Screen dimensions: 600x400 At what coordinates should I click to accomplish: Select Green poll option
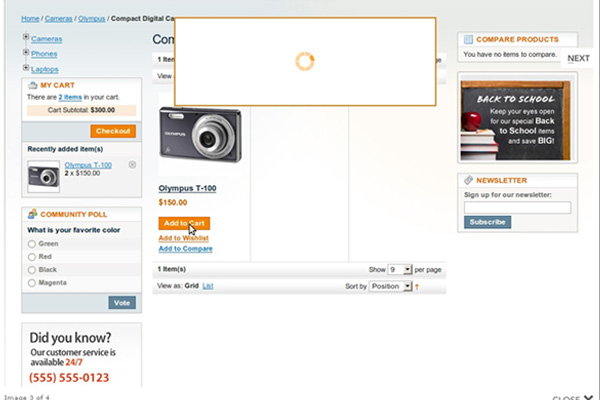[32, 244]
